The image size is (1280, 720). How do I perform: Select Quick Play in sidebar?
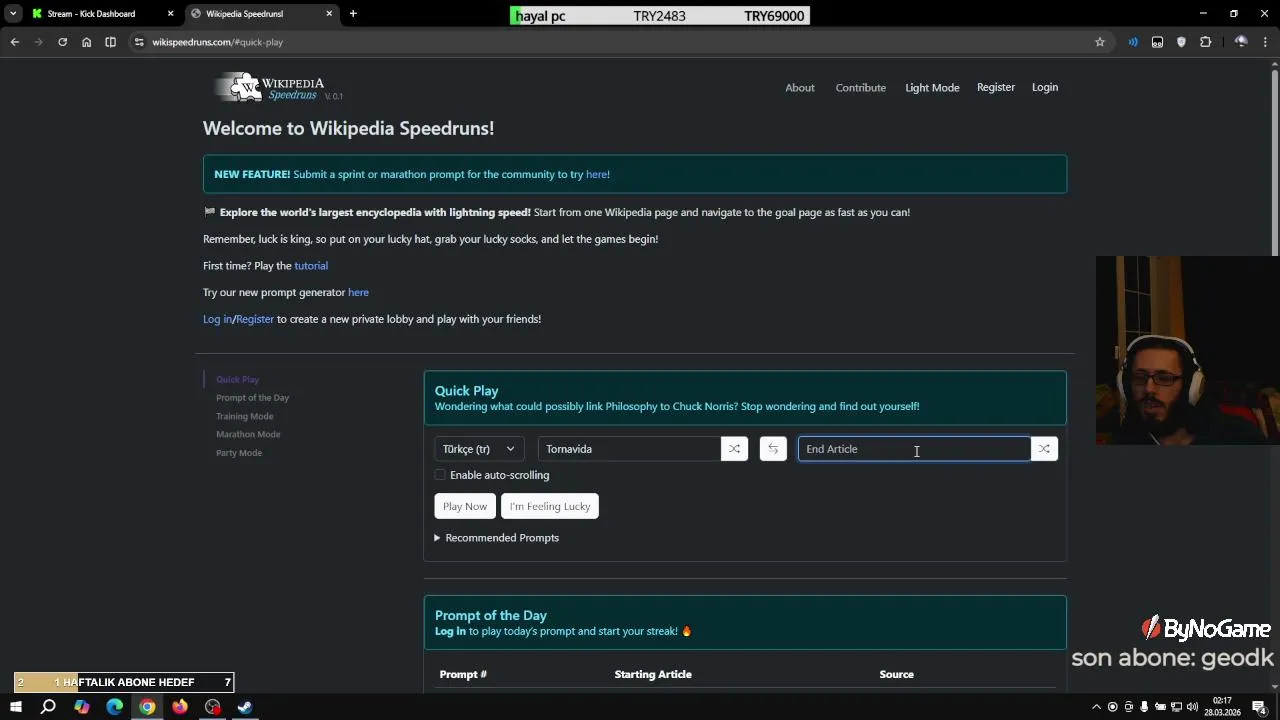click(x=237, y=380)
